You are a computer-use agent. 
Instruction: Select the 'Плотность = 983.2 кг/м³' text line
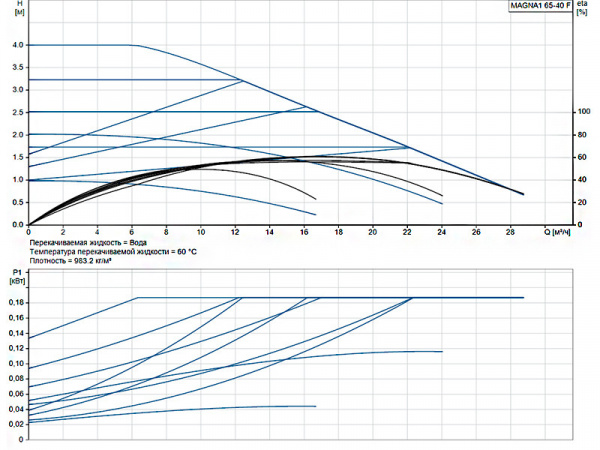click(x=76, y=260)
